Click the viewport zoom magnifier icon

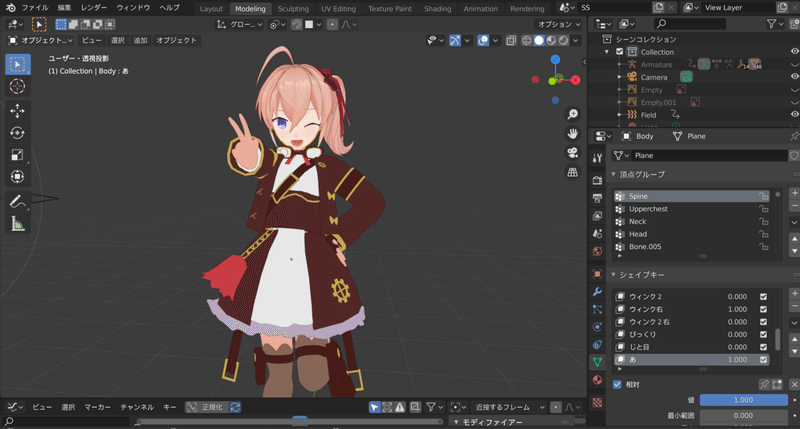coord(573,114)
